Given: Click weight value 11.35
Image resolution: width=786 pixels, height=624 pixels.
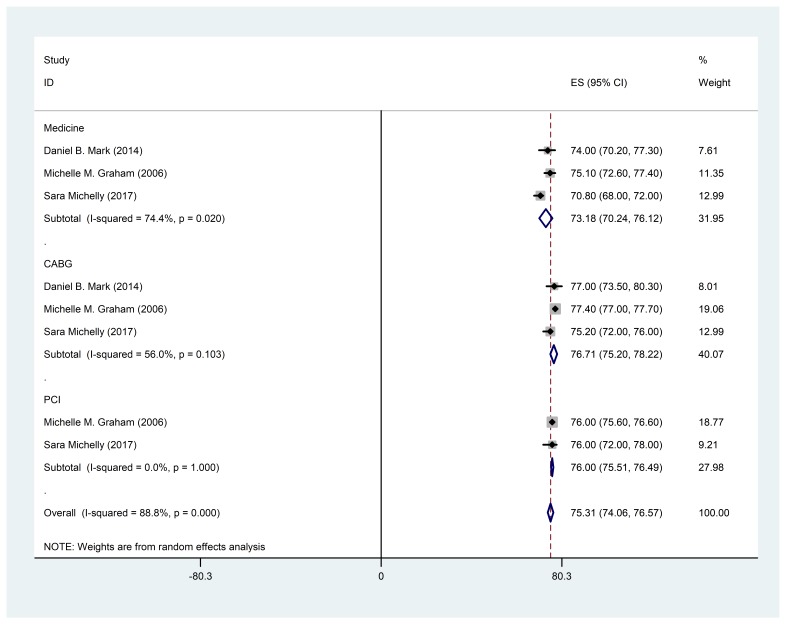Looking at the screenshot, I should [711, 173].
